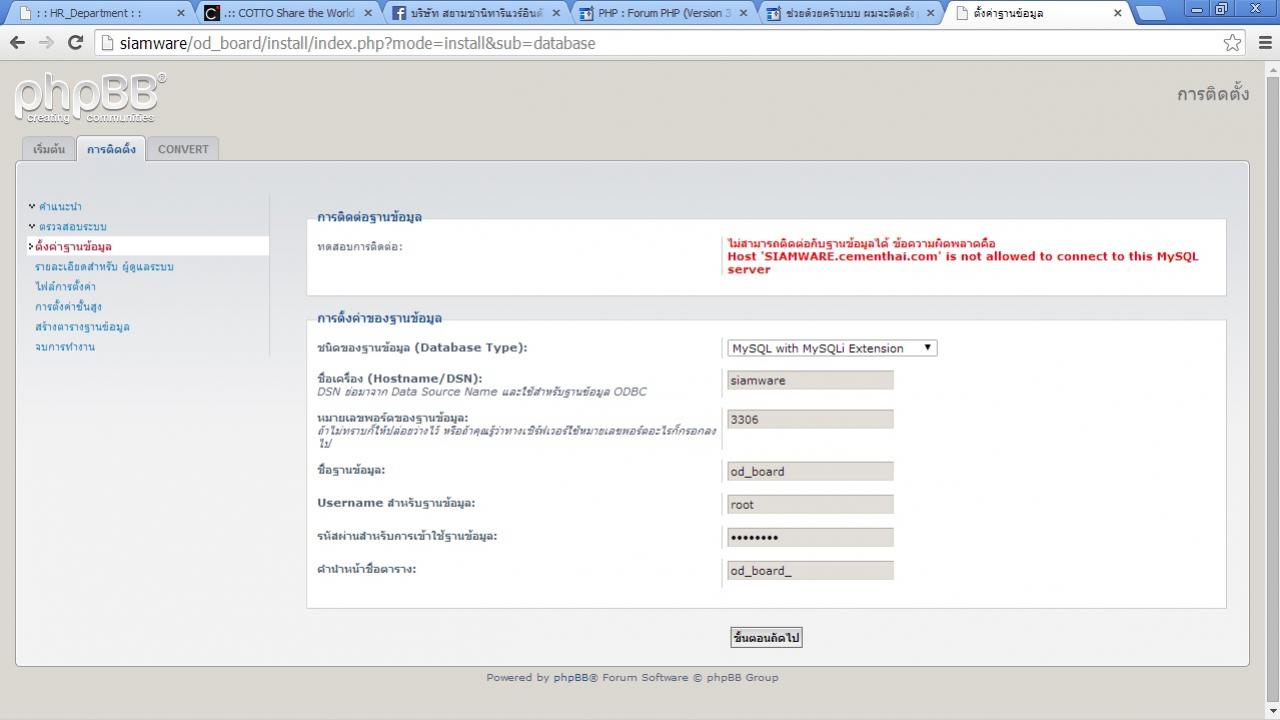
Task: Switch to the PHP : Forum PHP tab
Action: point(660,13)
